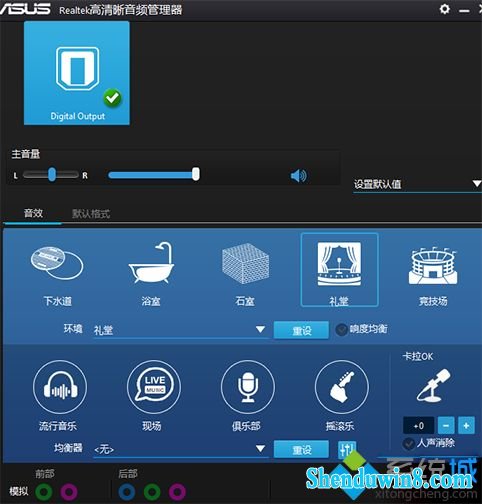This screenshot has width=482, height=504.
Task: Switch to the 默认格式 default format tab
Action: tap(91, 214)
